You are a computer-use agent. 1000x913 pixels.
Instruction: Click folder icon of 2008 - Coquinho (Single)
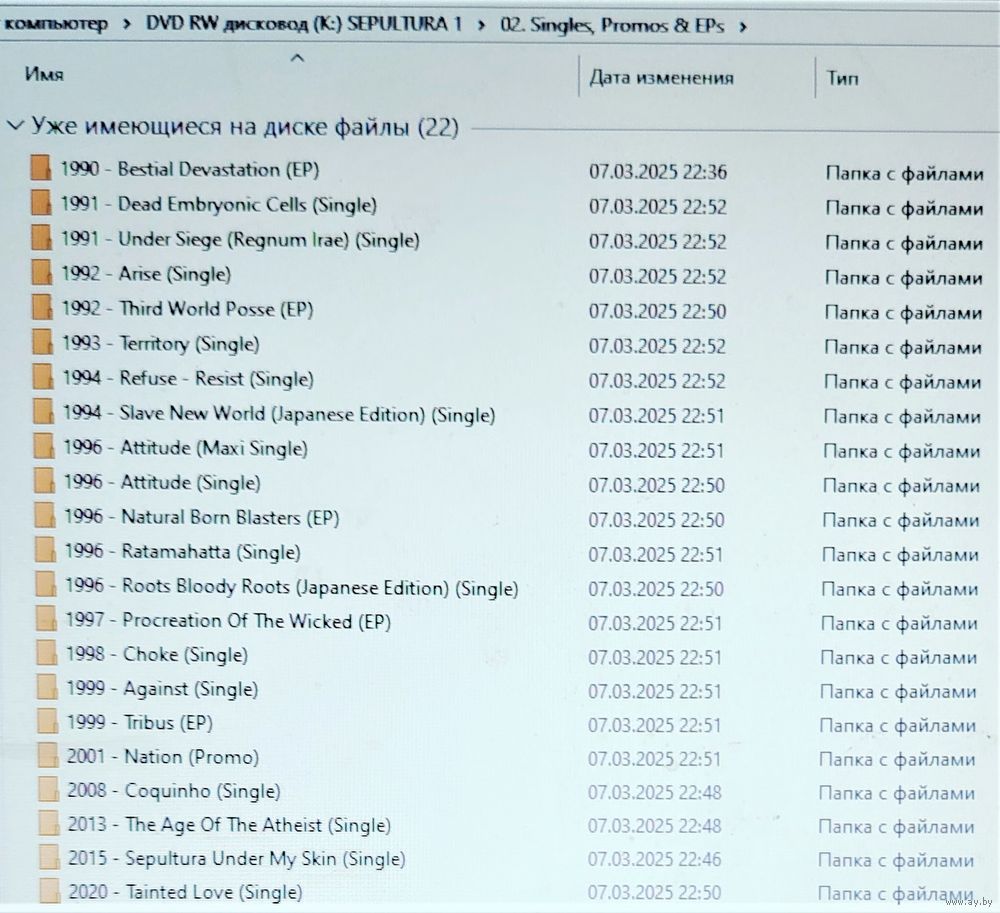pos(48,790)
